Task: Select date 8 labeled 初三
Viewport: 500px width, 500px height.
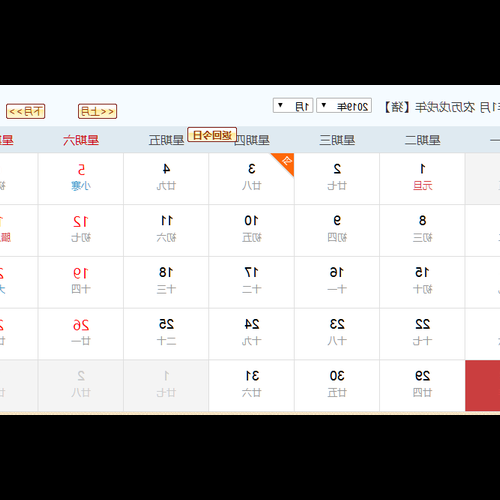Action: point(422,230)
